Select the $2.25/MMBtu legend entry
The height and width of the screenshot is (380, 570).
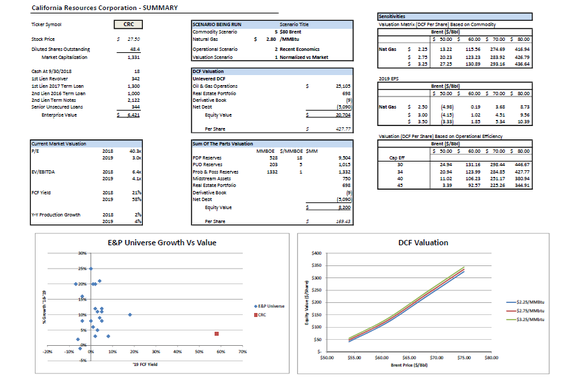(x=525, y=302)
